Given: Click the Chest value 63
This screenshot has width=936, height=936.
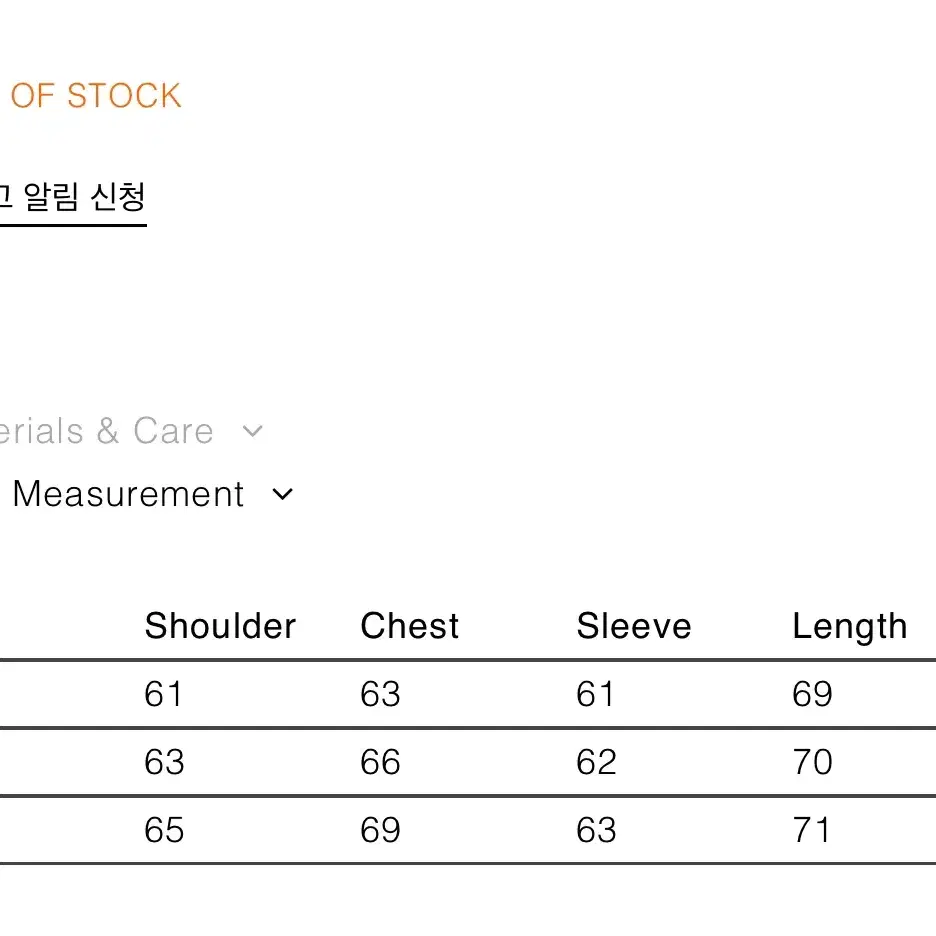Looking at the screenshot, I should tap(380, 694).
